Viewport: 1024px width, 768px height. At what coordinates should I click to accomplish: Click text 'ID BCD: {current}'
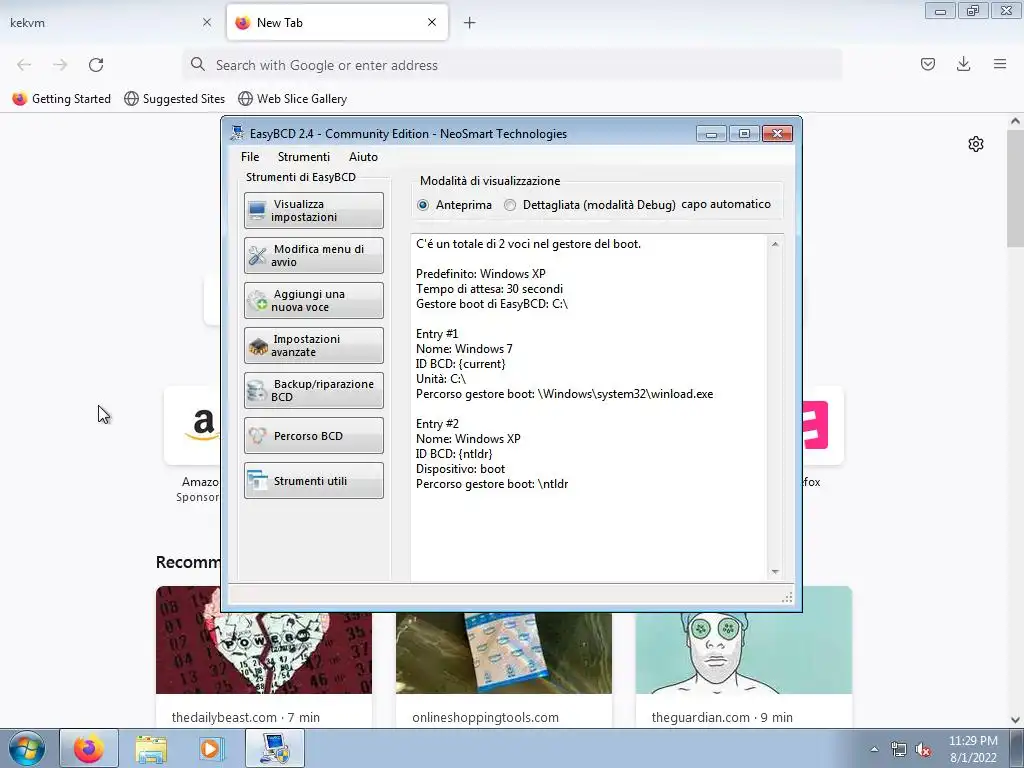pyautogui.click(x=461, y=364)
